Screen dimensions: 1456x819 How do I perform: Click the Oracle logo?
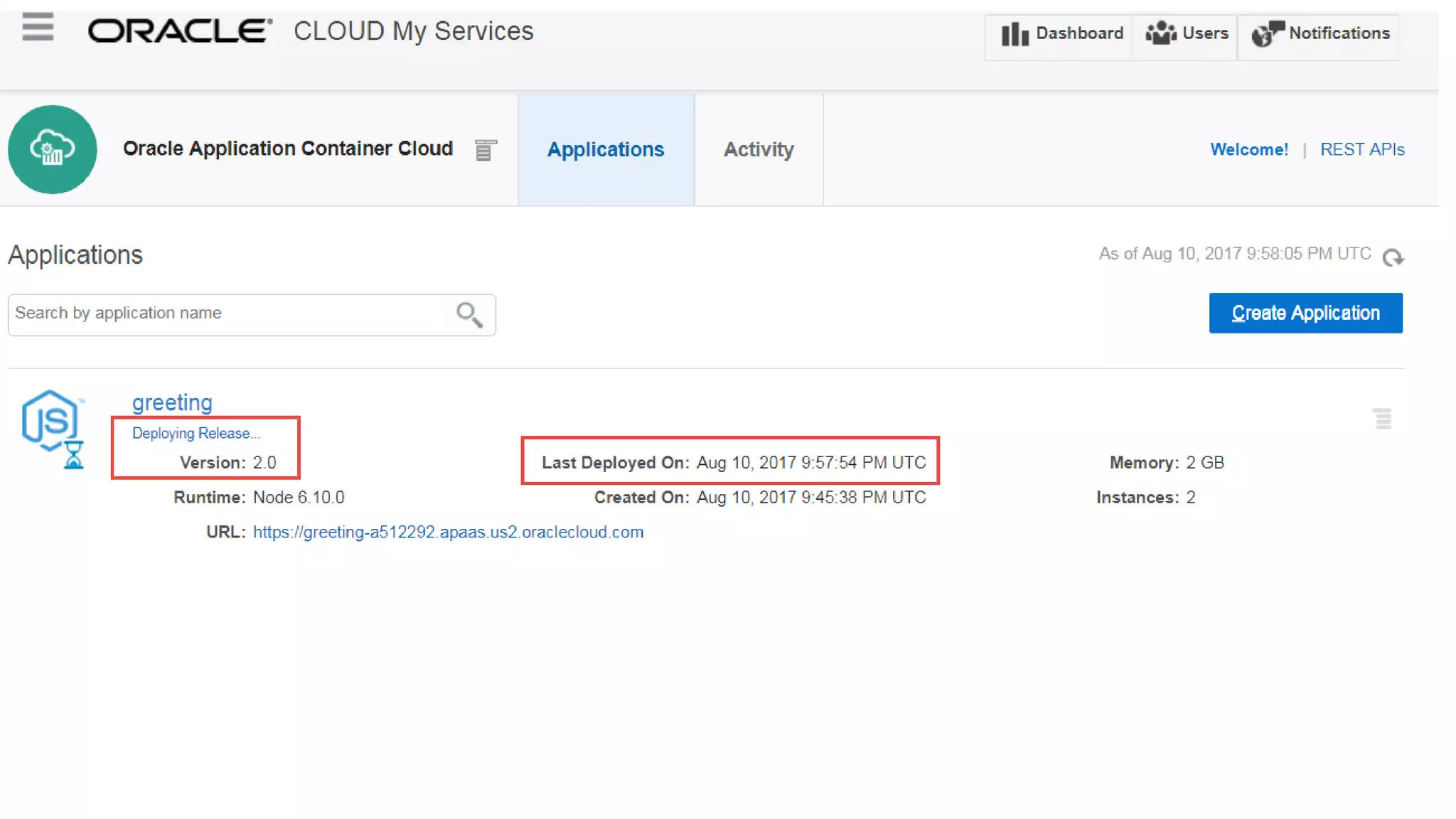coord(180,31)
